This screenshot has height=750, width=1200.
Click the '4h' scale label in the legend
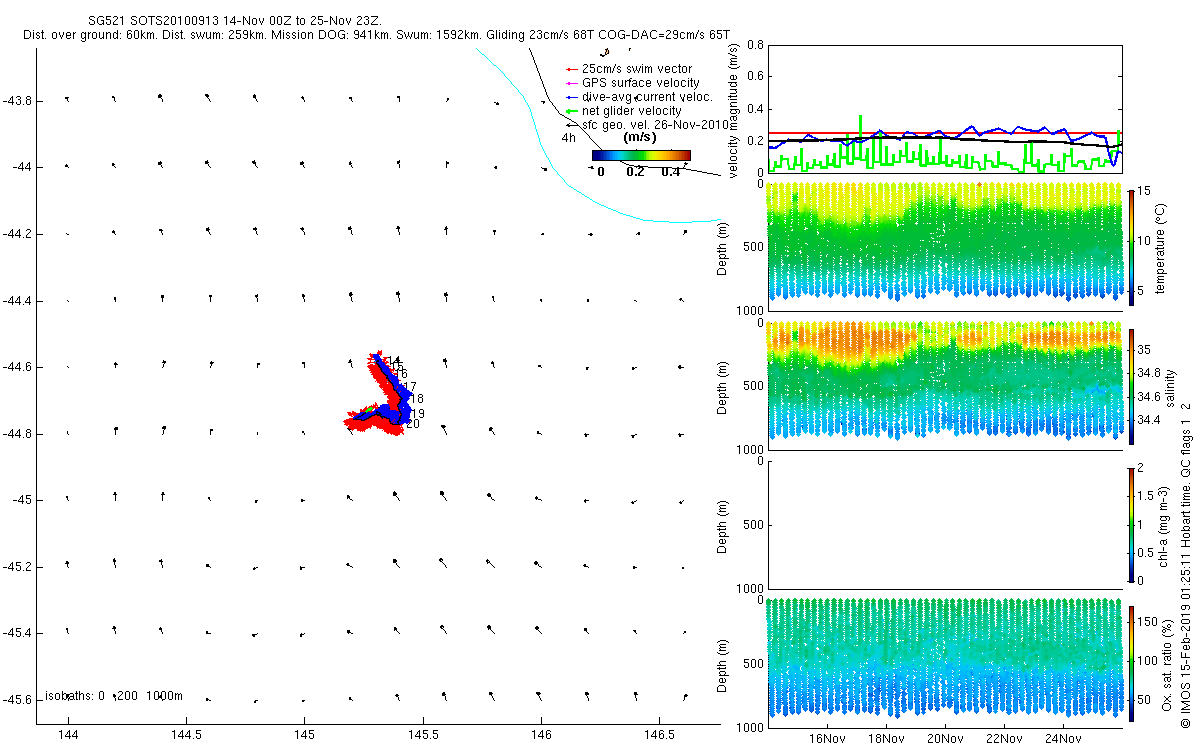pos(568,138)
